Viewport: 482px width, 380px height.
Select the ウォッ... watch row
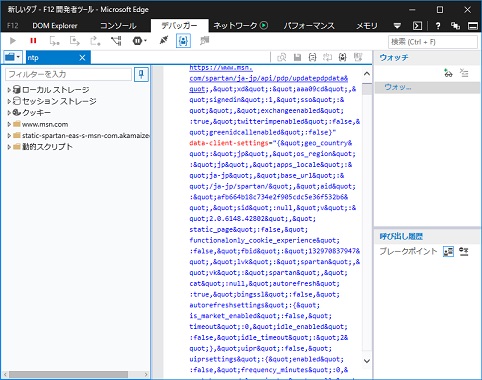click(x=428, y=87)
